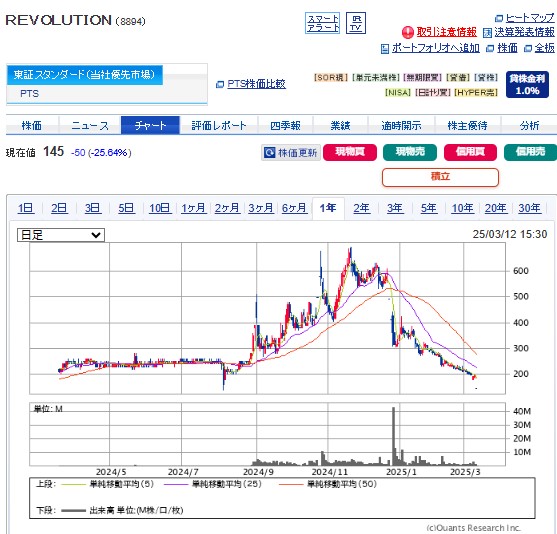Click the icon beside ポートフォリオへ追加

[x=385, y=49]
